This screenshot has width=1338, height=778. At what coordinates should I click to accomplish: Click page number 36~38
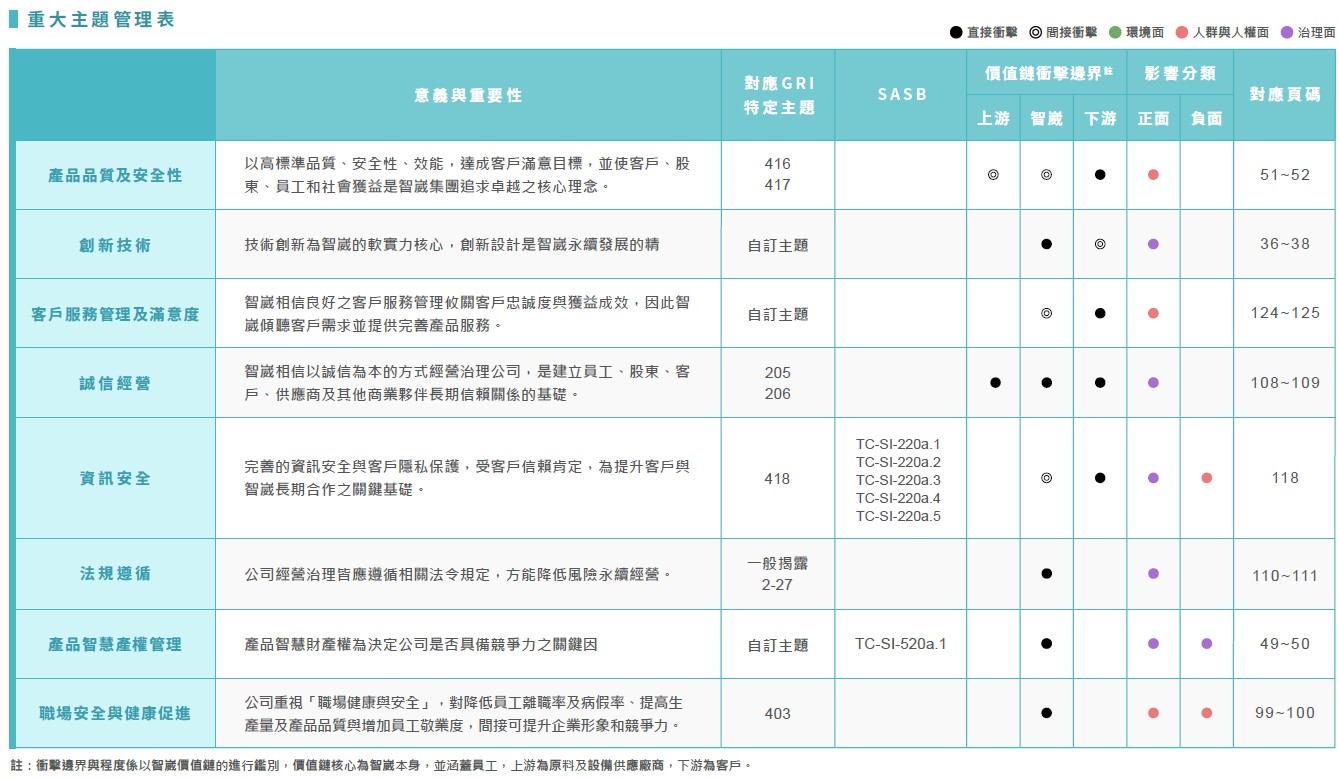1285,244
